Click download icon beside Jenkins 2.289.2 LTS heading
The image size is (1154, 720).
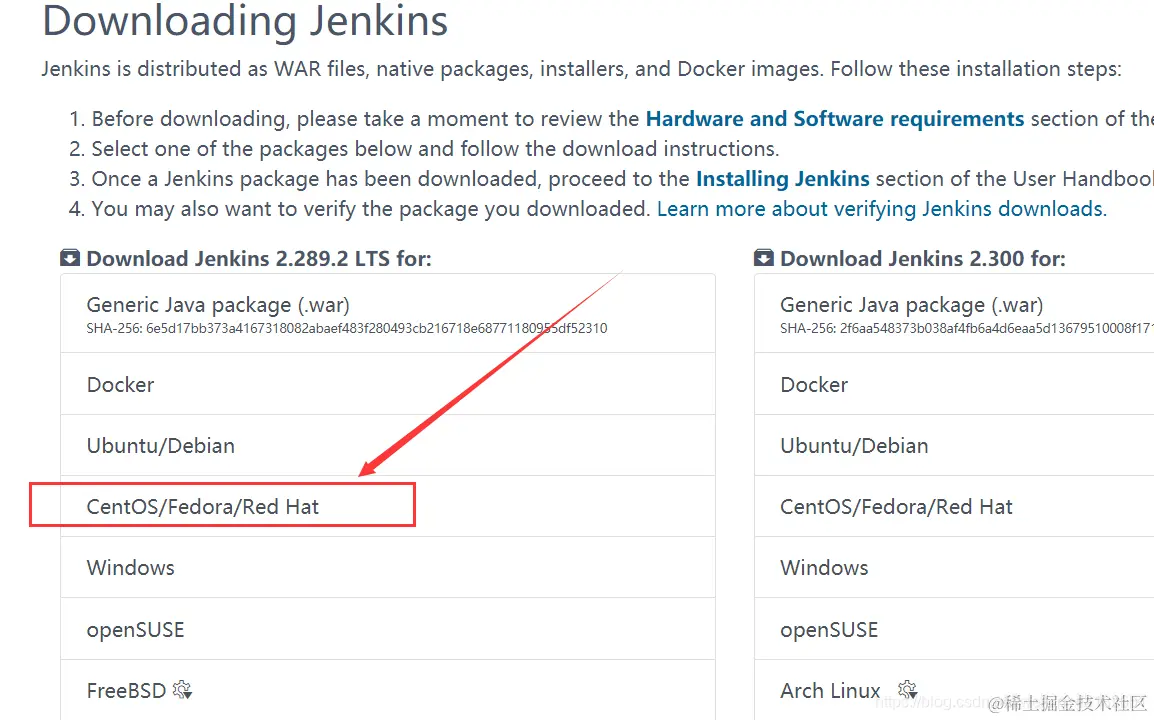[70, 258]
